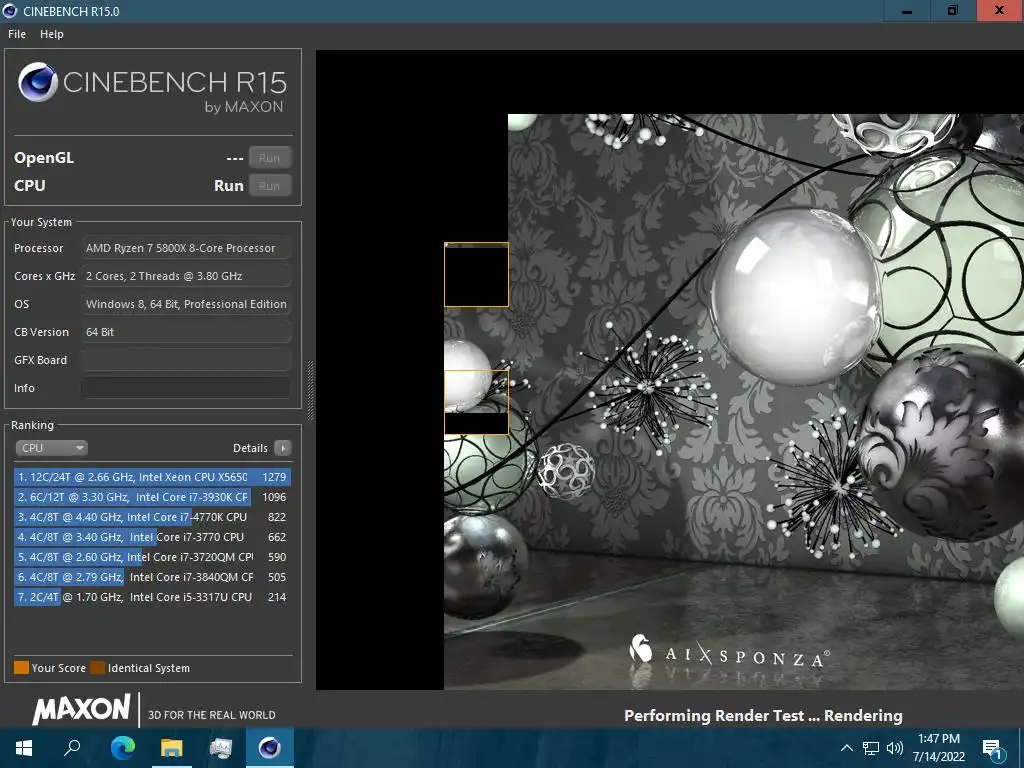
Task: Click the brown Identical System swatch
Action: pyautogui.click(x=97, y=667)
